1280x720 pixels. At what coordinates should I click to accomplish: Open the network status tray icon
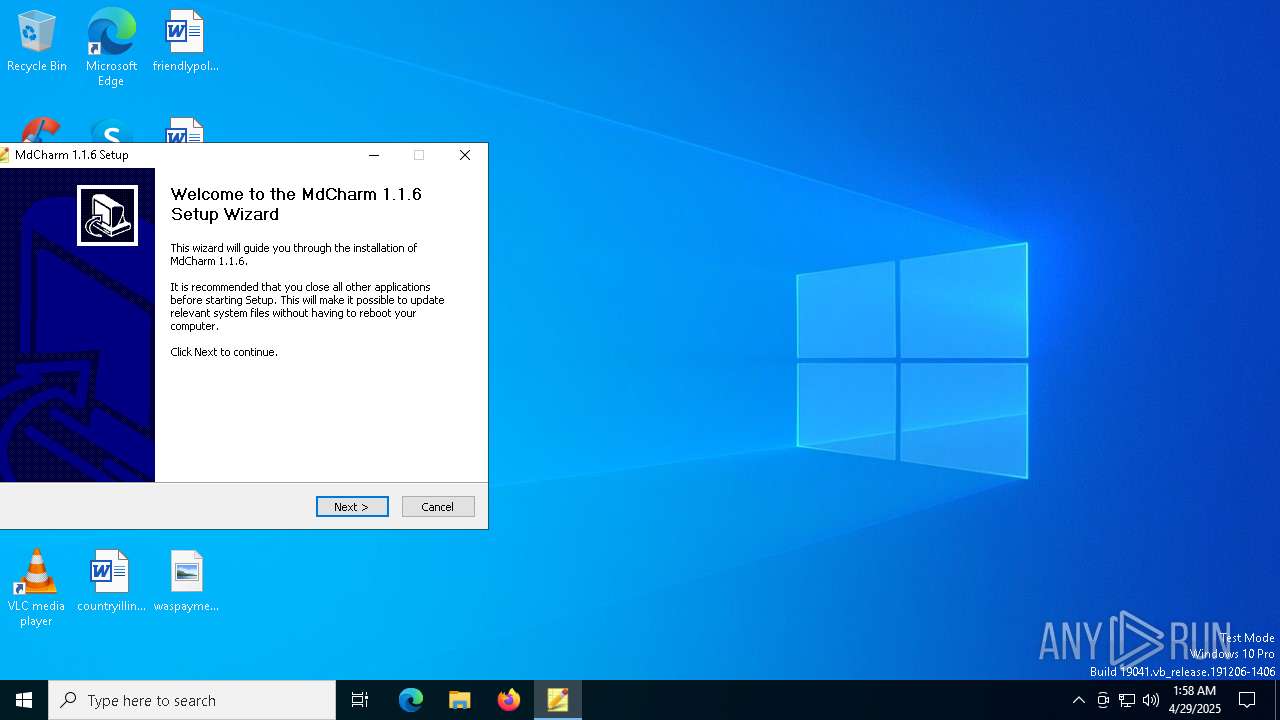1127,700
